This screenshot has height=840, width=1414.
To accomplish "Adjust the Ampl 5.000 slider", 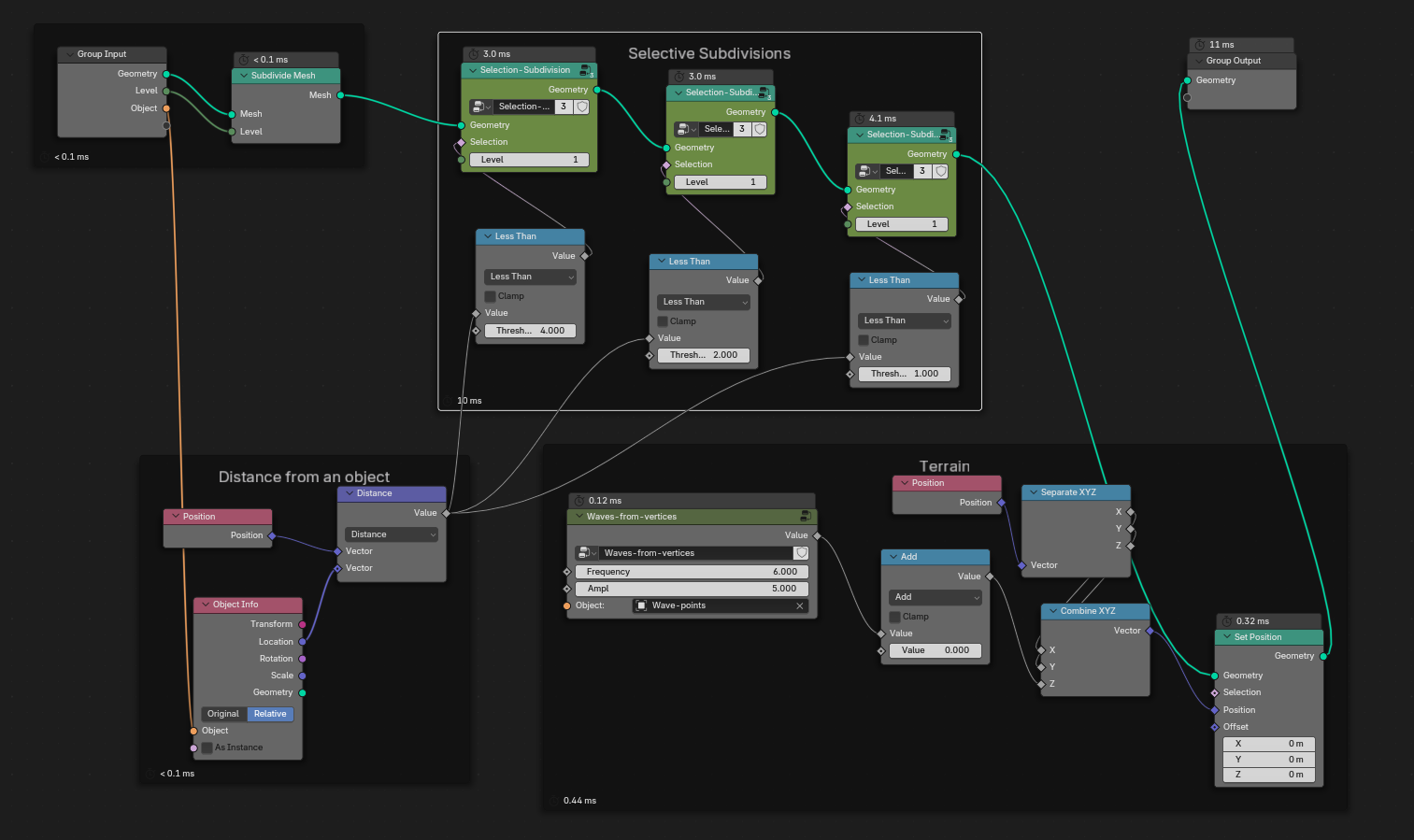I will [692, 589].
